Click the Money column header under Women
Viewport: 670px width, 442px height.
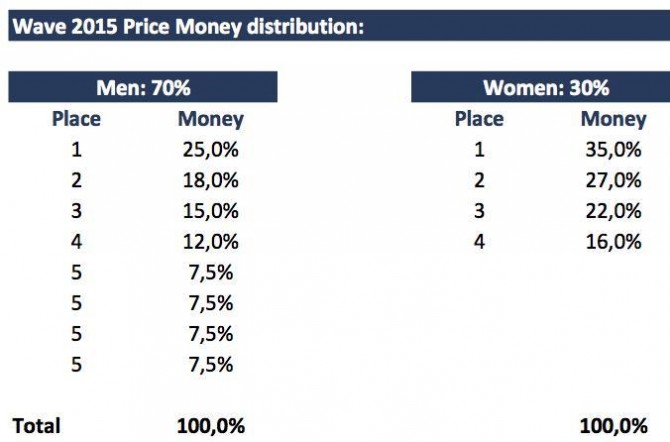click(x=613, y=119)
